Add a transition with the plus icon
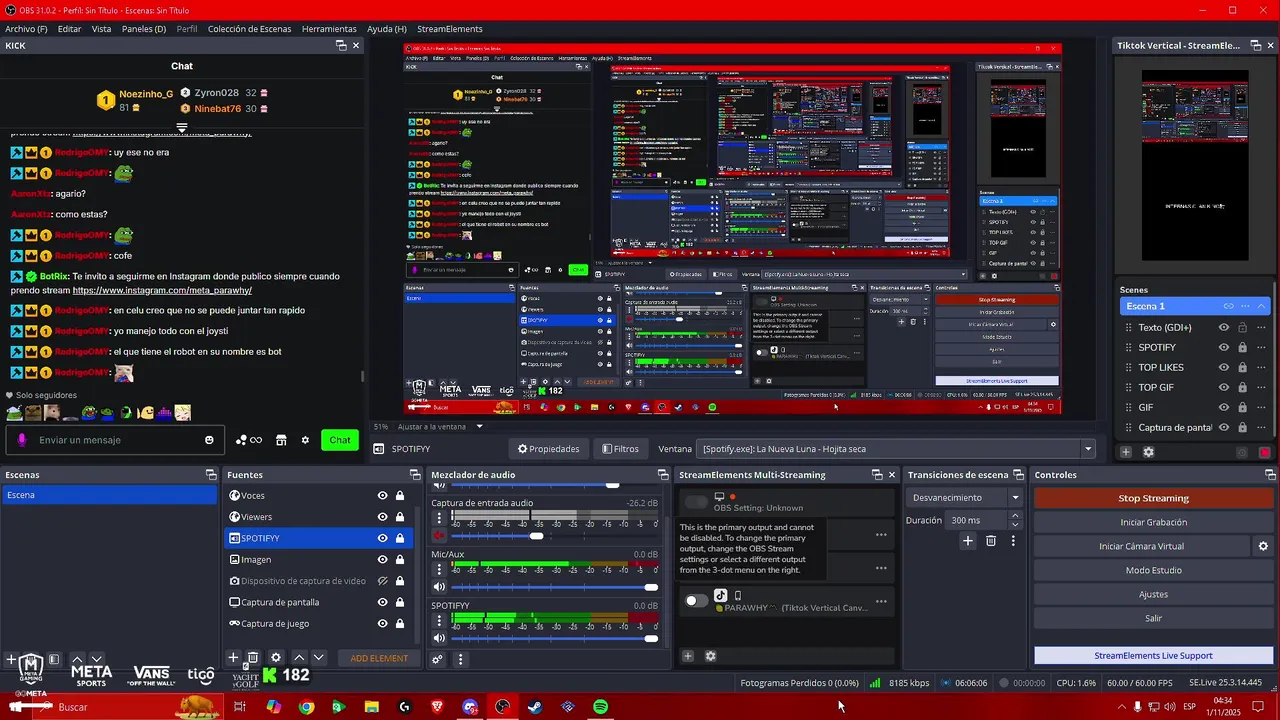 (x=967, y=540)
